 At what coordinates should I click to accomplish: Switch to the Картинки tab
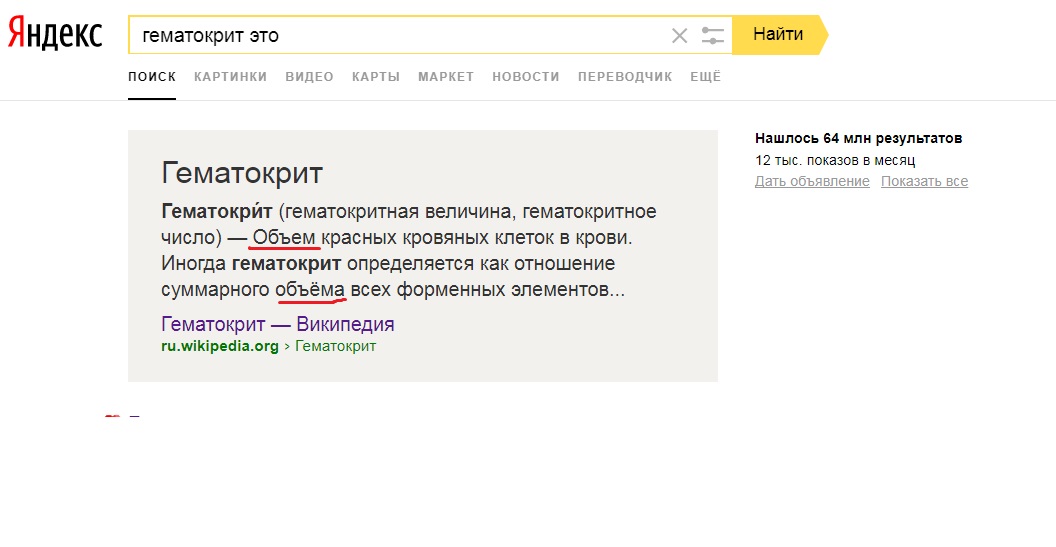[230, 77]
